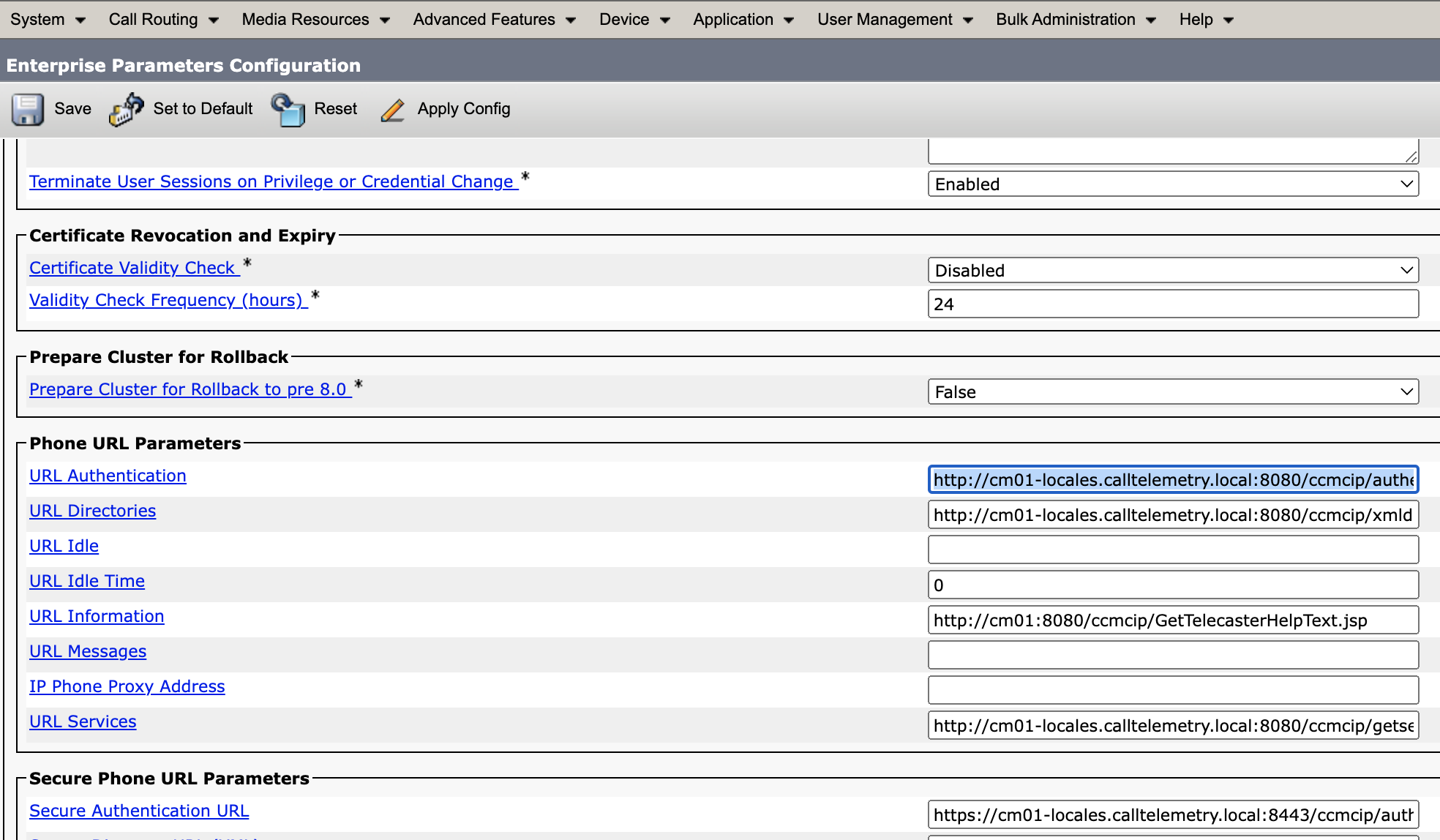Screen dimensions: 1440x840
Task: Open the URL Authentication link
Action: pyautogui.click(x=107, y=476)
